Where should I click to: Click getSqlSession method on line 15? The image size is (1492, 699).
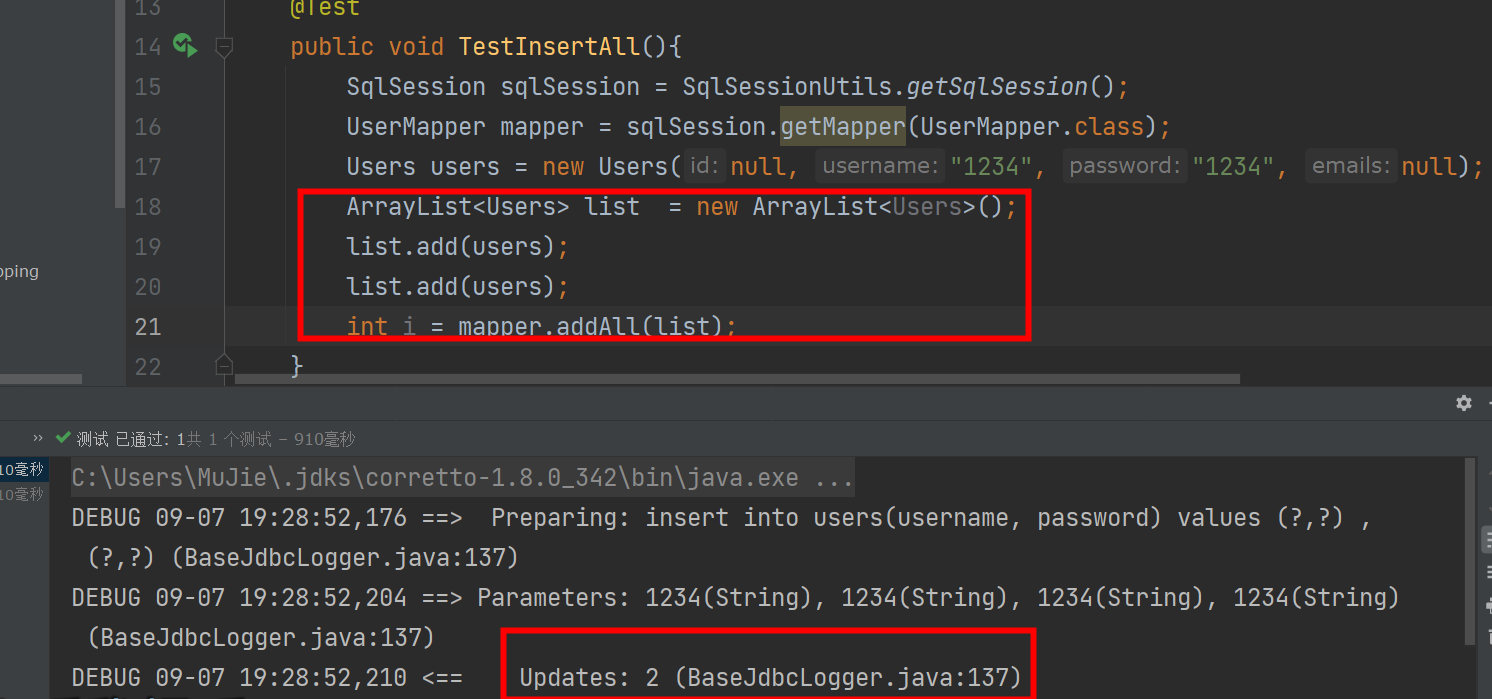tap(996, 87)
